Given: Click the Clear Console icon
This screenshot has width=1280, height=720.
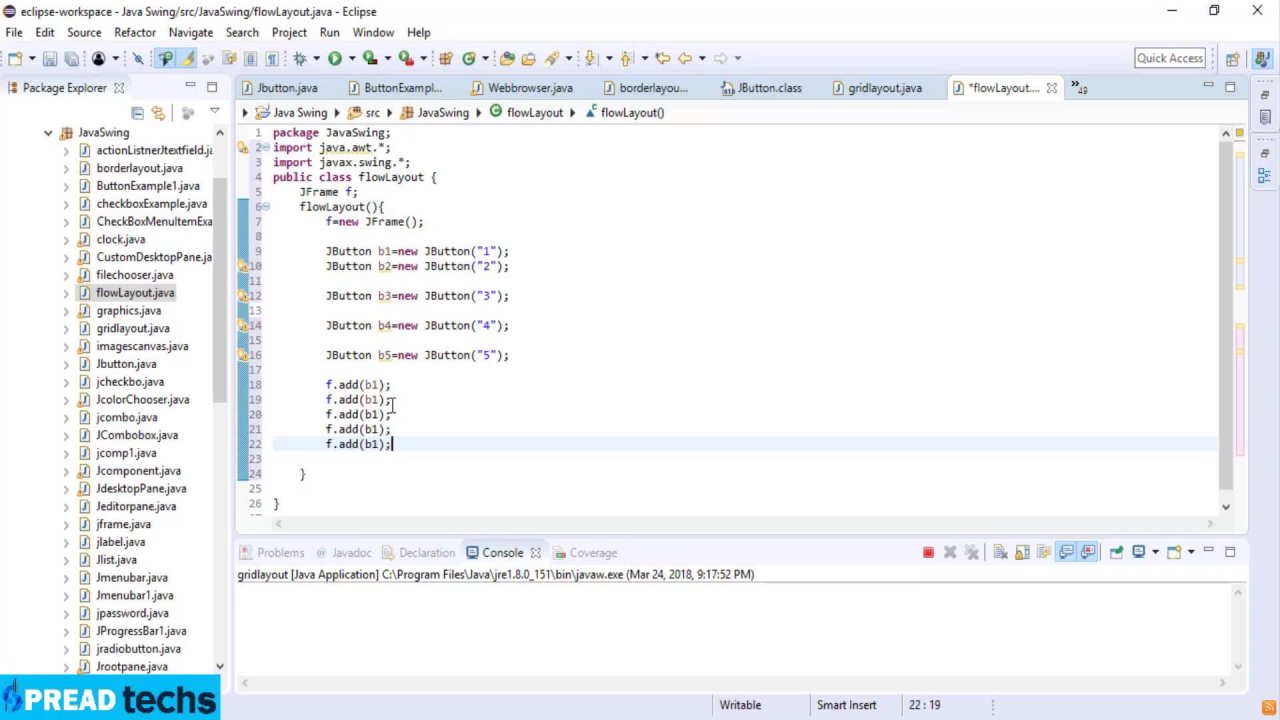Looking at the screenshot, I should coord(1000,553).
